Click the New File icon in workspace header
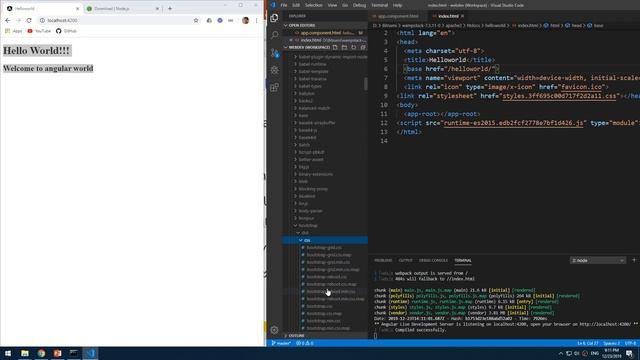The width and height of the screenshot is (640, 360). click(x=335, y=47)
